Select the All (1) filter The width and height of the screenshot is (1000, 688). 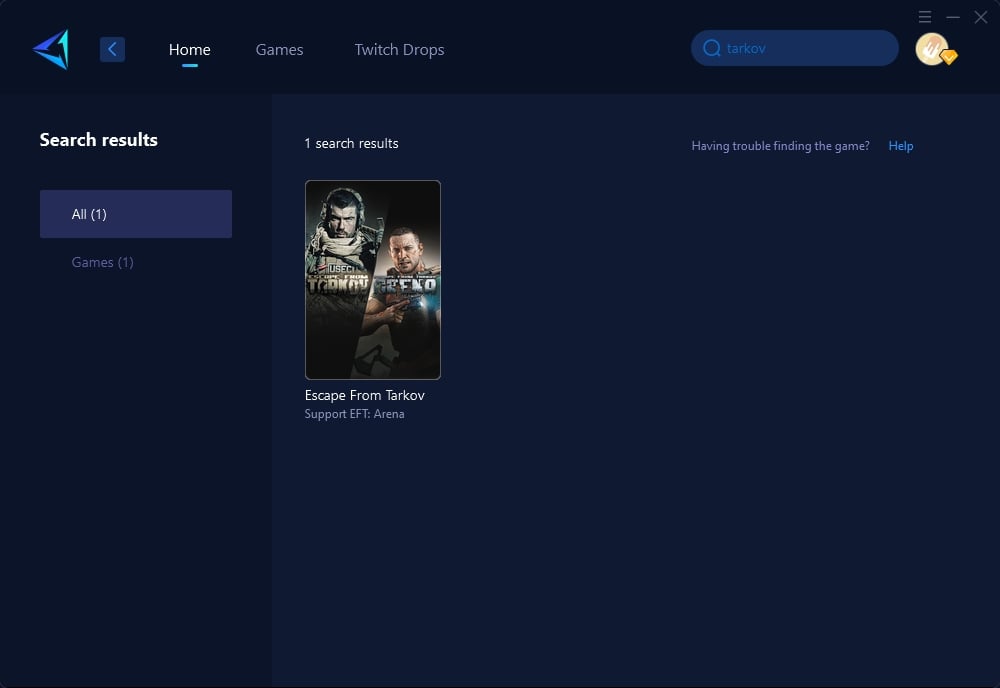[136, 214]
